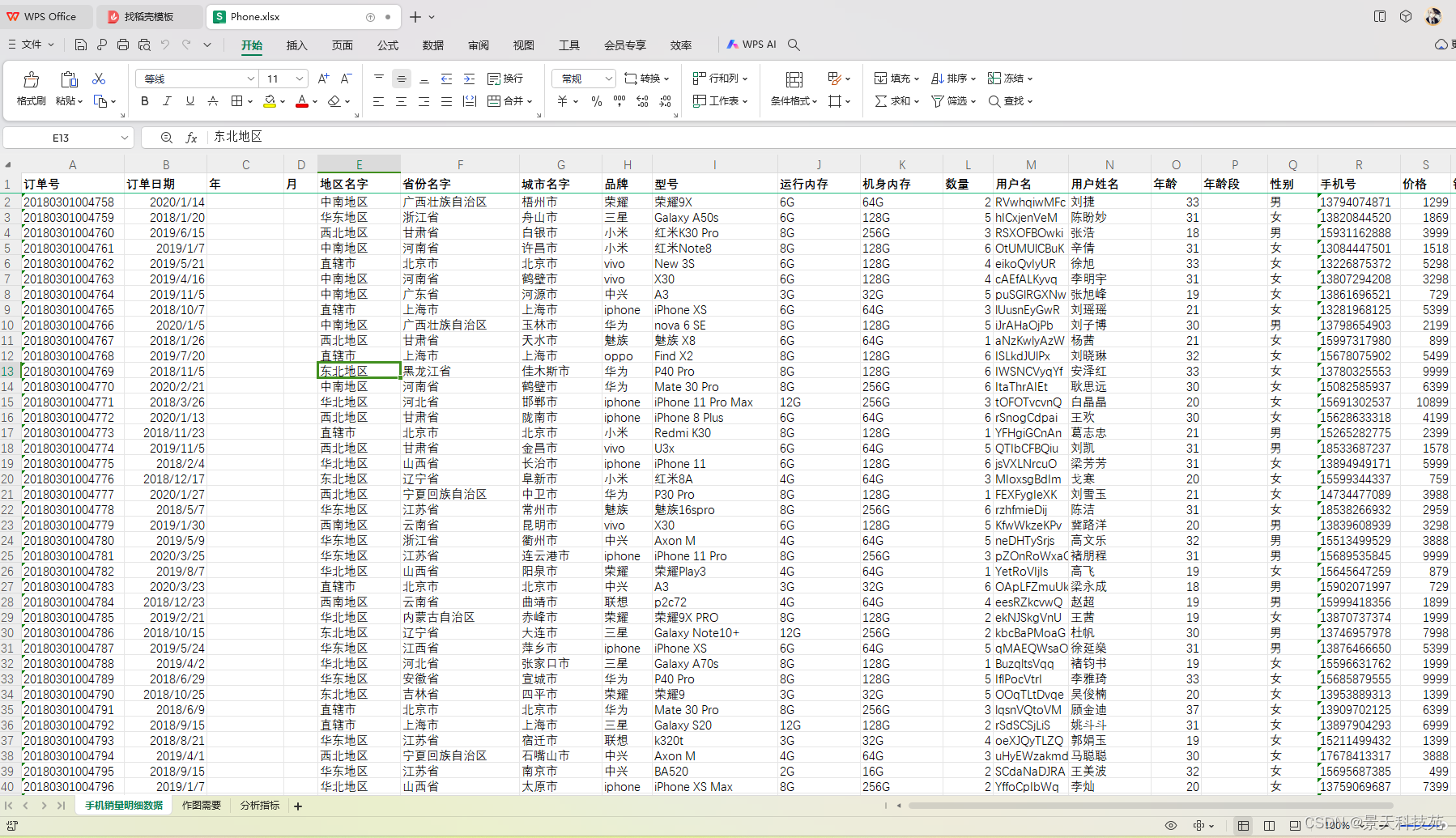Viewport: 1456px width, 838px height.
Task: Click the insert function fx icon
Action: [191, 138]
